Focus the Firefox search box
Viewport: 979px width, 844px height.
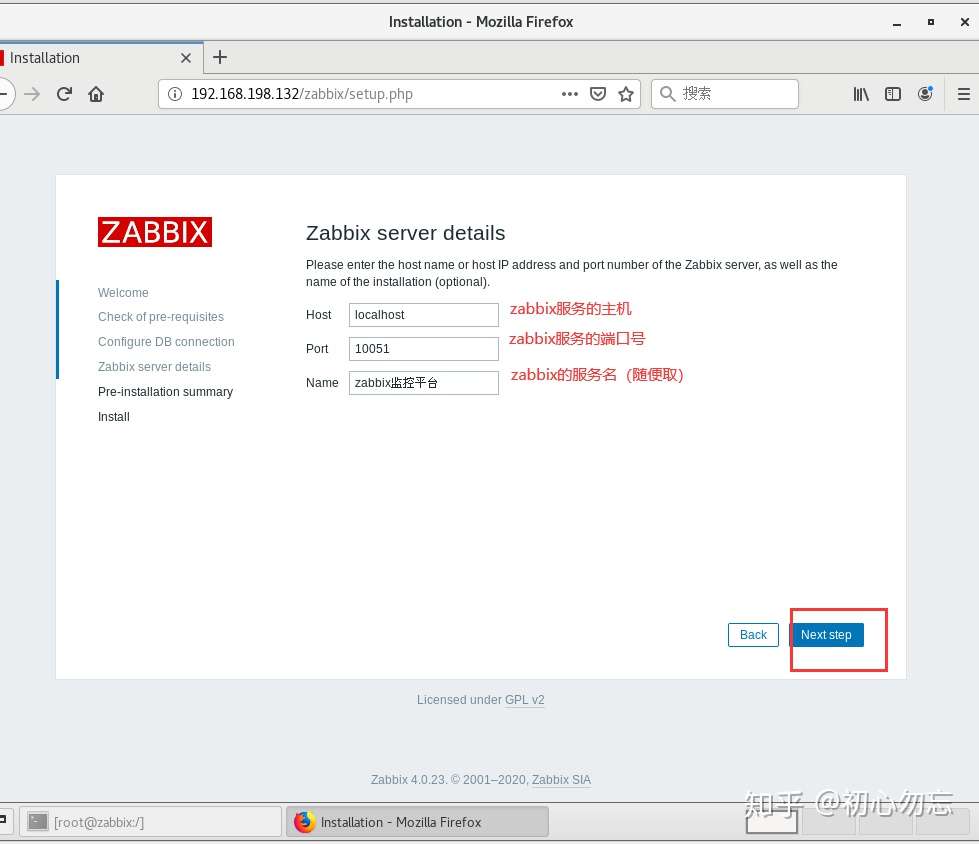pyautogui.click(x=725, y=94)
